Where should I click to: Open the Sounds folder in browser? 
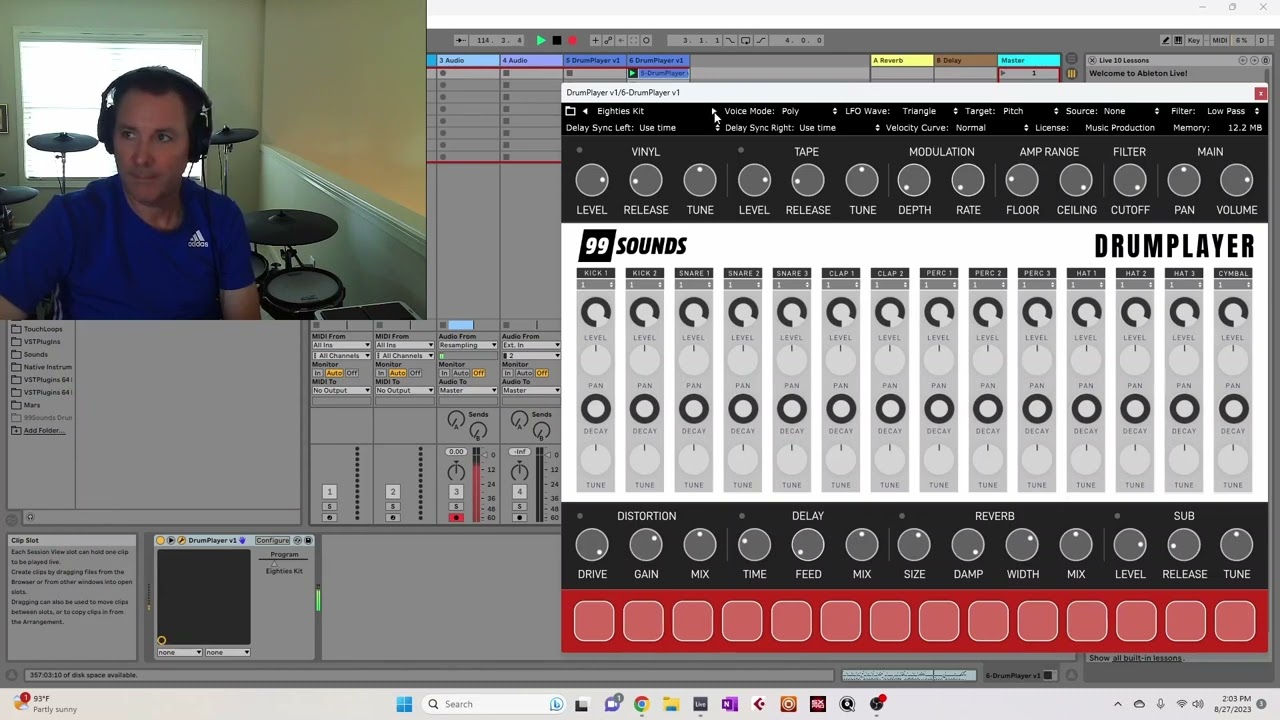[36, 354]
